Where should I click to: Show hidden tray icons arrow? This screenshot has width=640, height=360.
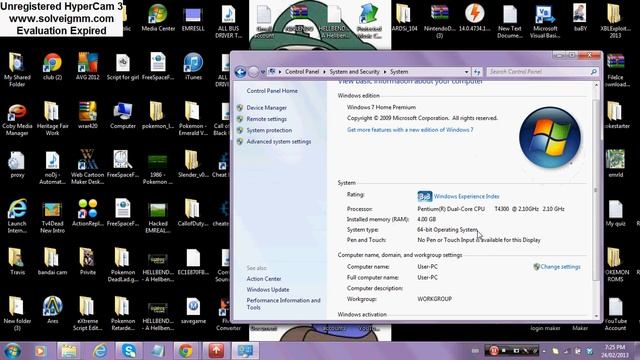(x=544, y=351)
